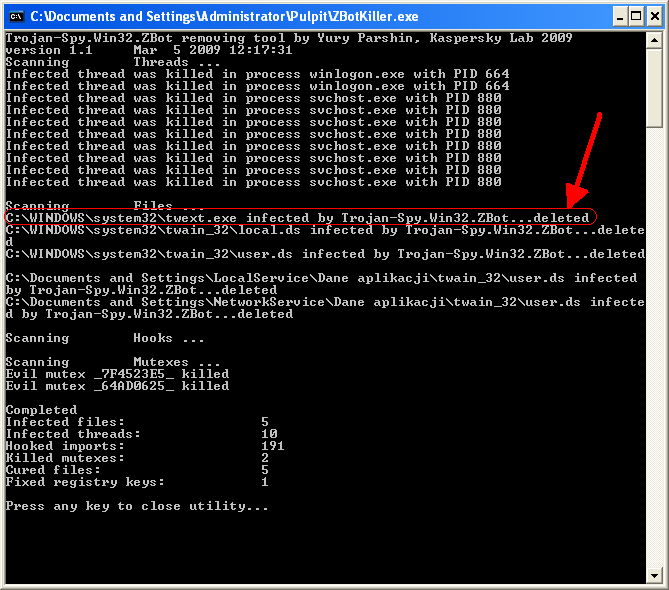Click the cmd system menu icon in title bar

click(16, 17)
